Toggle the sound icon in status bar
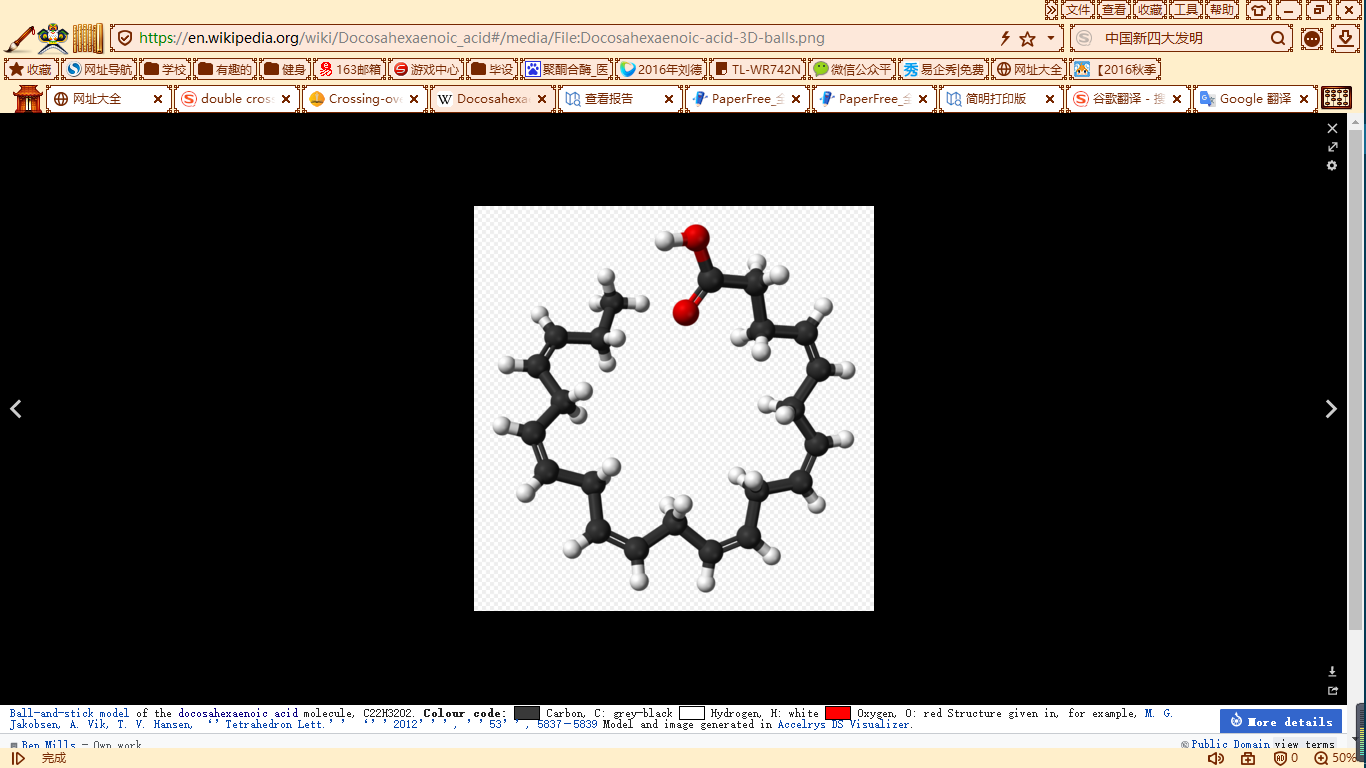This screenshot has height=768, width=1366. [1215, 759]
